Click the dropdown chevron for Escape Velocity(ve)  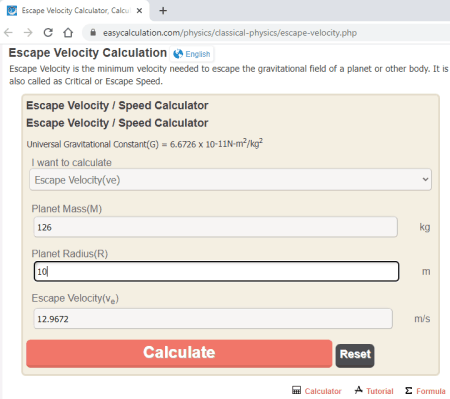[x=425, y=179]
